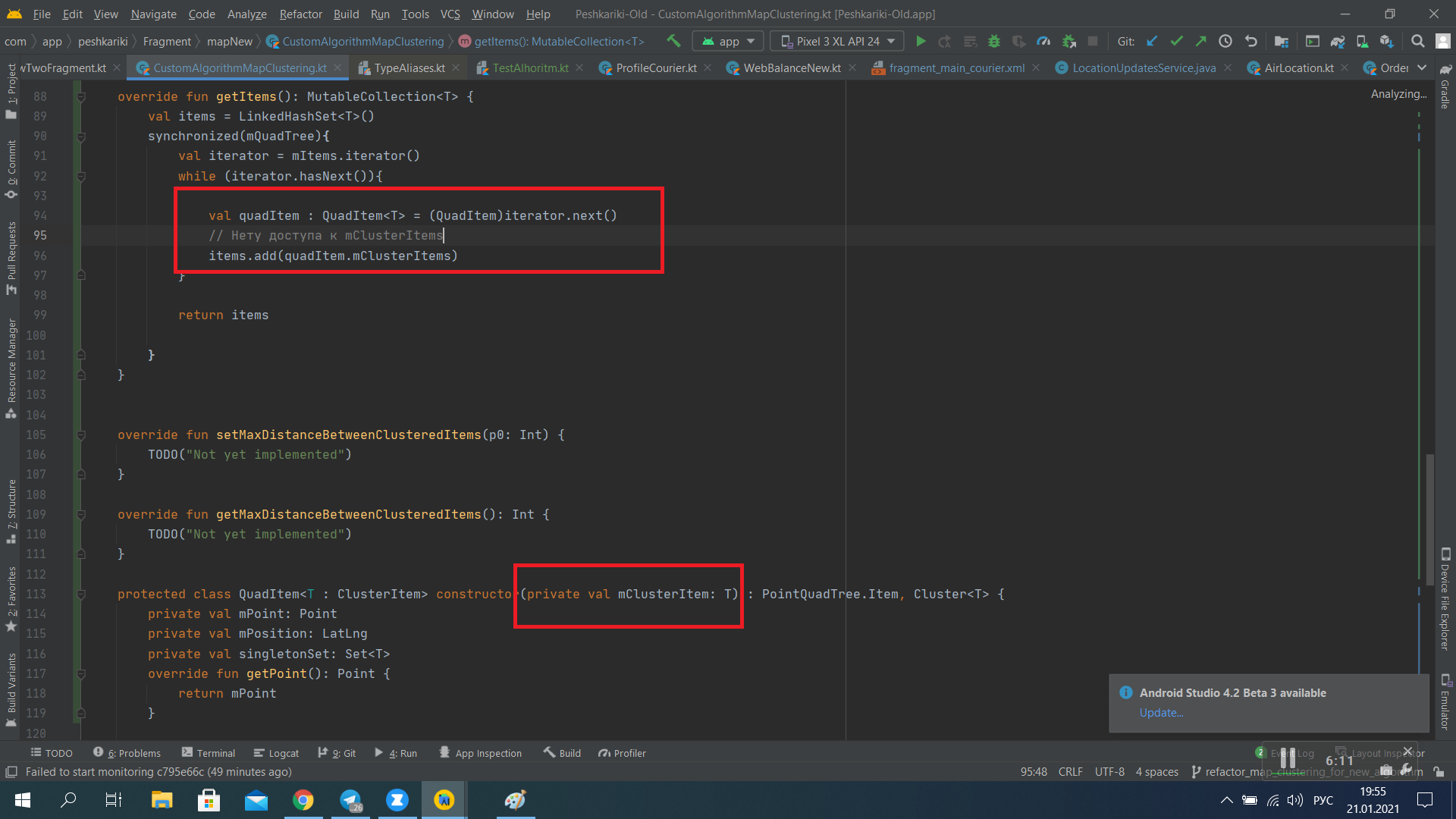
Task: Collapse while loop fold marker at line 92
Action: coord(81,177)
